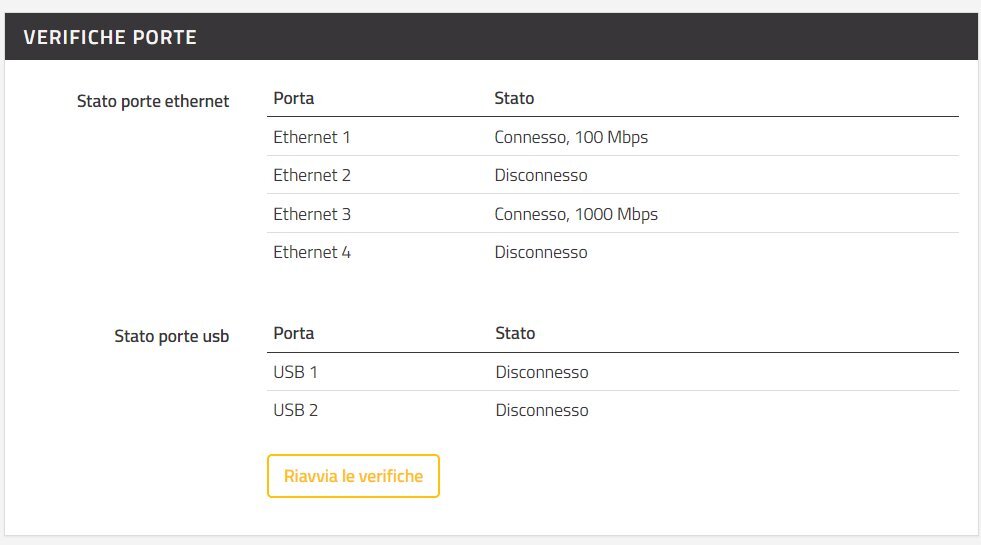Click the Riavvia le verifiche button
Image resolution: width=981 pixels, height=545 pixels.
pyautogui.click(x=353, y=476)
